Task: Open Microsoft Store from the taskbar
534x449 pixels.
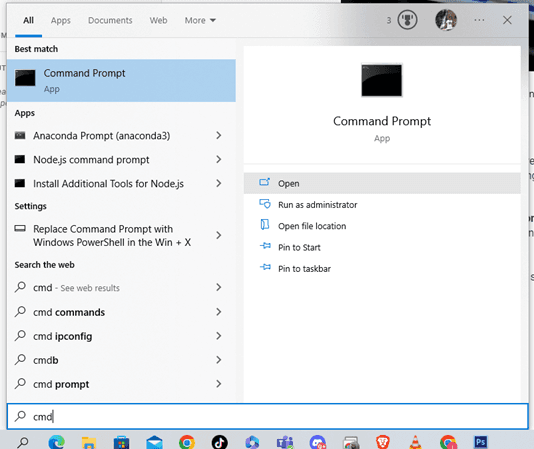Action: [x=121, y=442]
